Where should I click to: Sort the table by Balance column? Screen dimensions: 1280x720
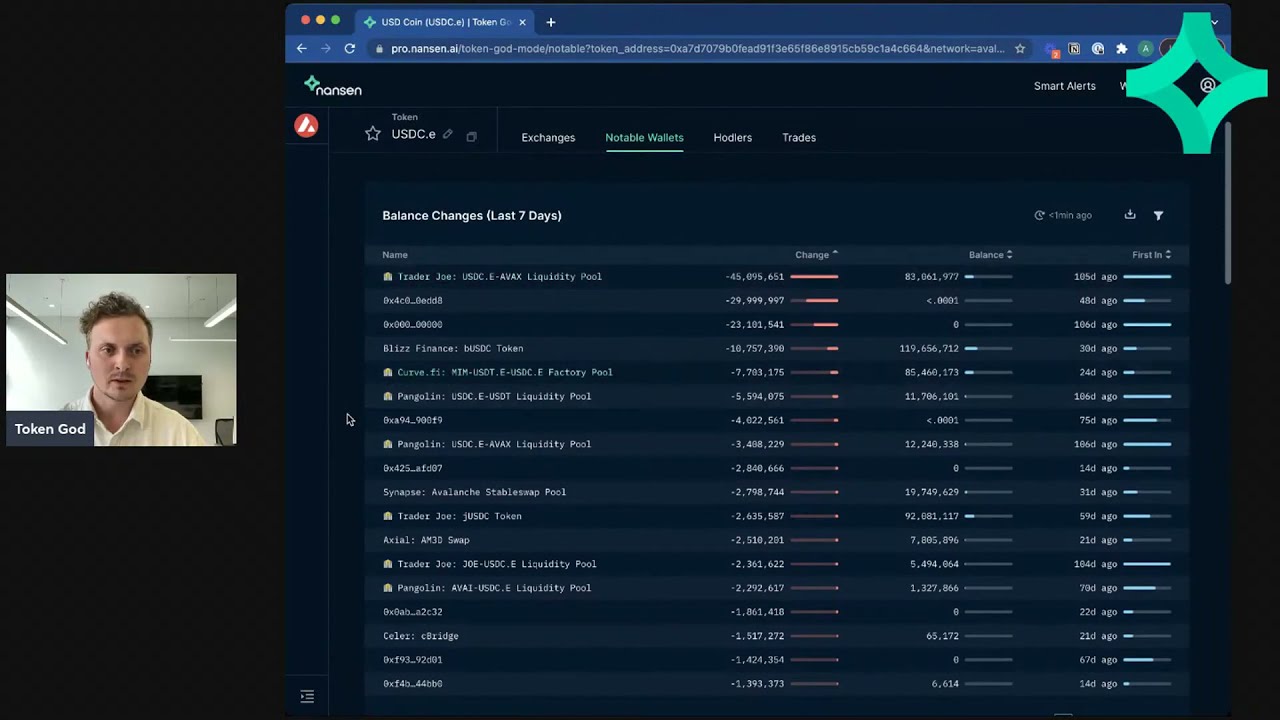tap(990, 255)
